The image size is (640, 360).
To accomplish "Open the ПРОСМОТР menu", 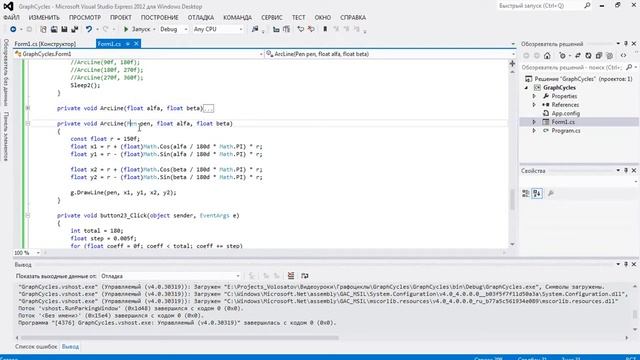I will [85, 18].
